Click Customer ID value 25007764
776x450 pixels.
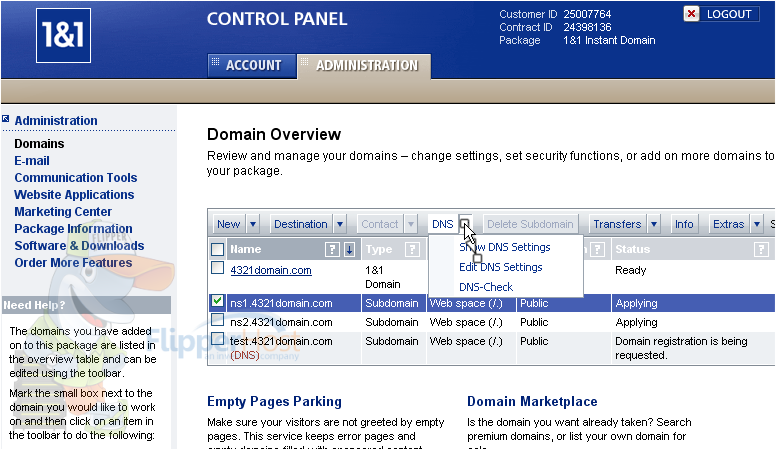click(x=587, y=14)
